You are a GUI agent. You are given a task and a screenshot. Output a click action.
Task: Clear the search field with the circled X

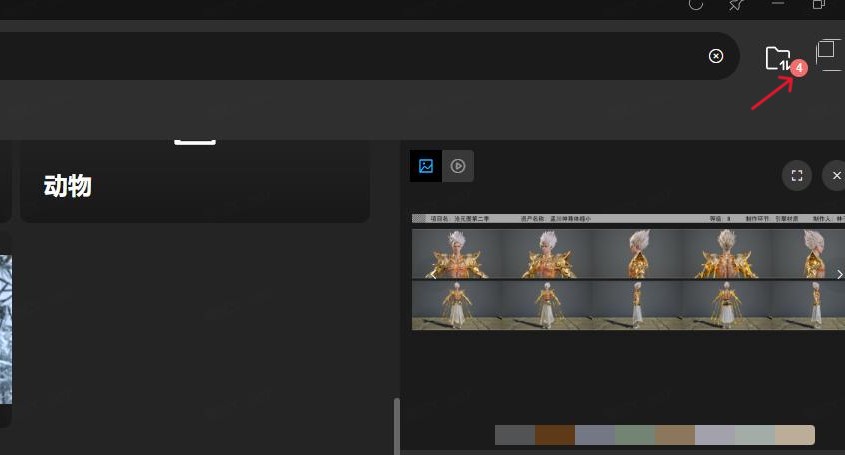click(x=716, y=56)
